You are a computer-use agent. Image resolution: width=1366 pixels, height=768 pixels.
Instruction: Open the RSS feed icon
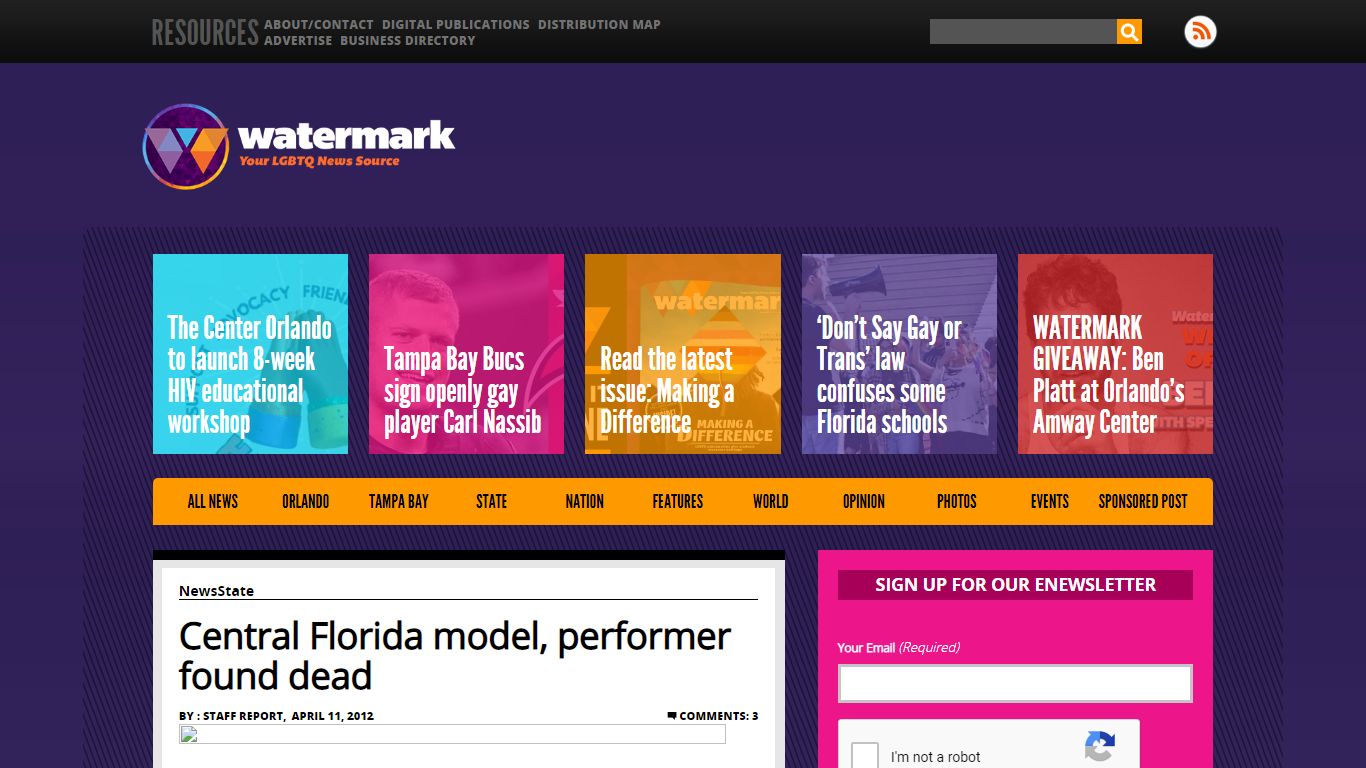click(x=1200, y=32)
